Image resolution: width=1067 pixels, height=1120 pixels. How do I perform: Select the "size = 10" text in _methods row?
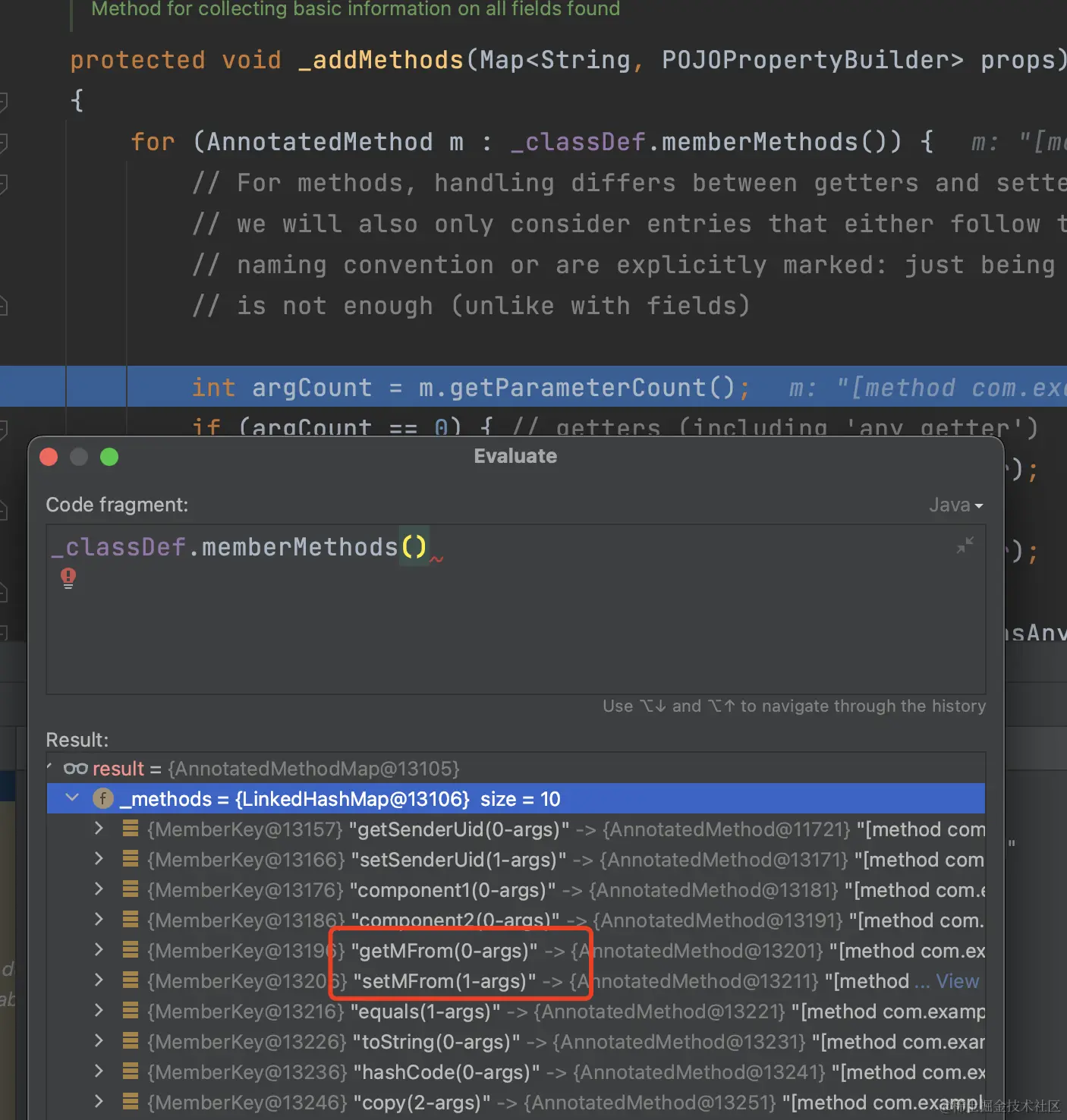pyautogui.click(x=520, y=799)
